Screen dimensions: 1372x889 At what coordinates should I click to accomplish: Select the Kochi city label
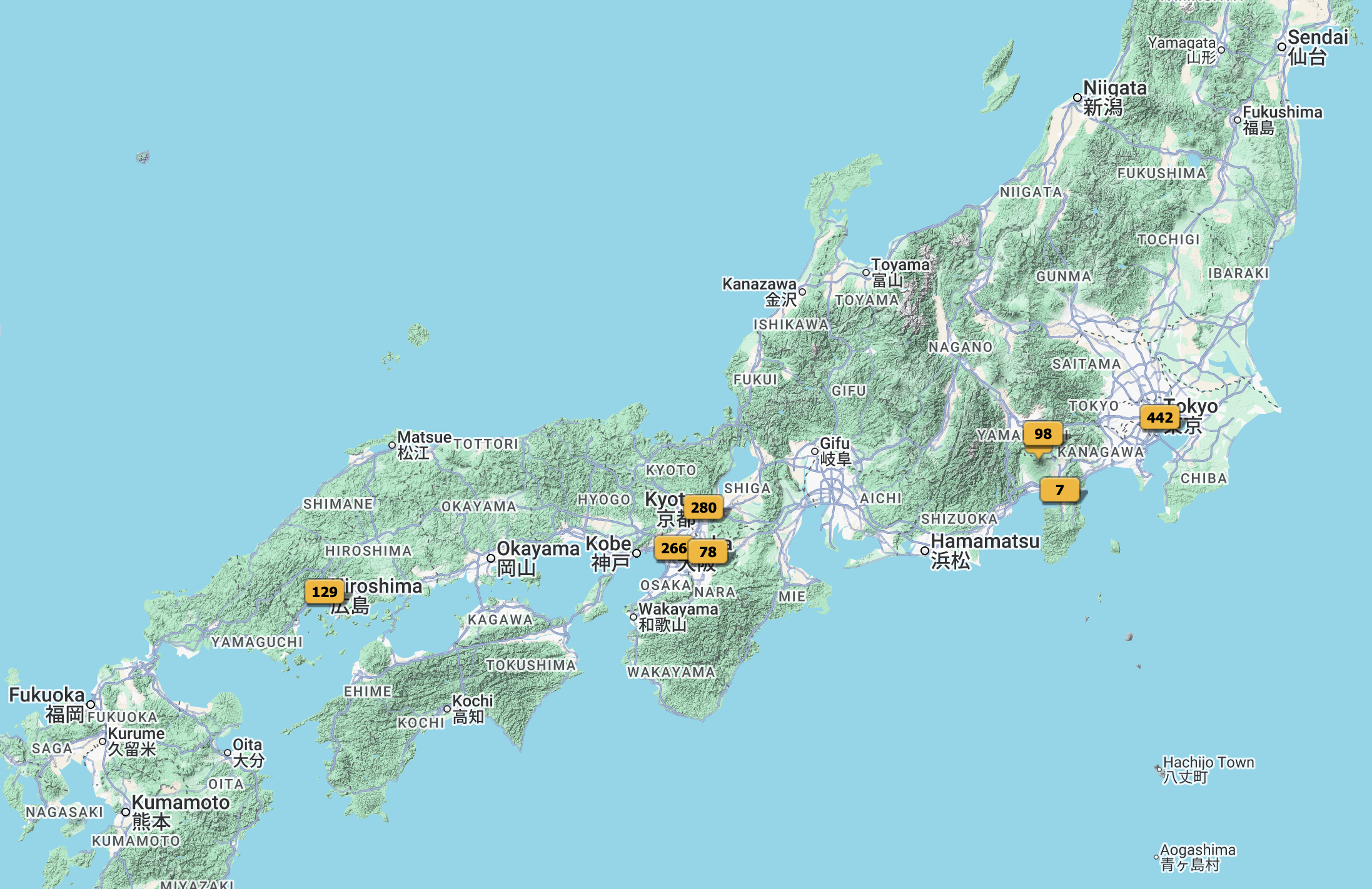coord(472,701)
